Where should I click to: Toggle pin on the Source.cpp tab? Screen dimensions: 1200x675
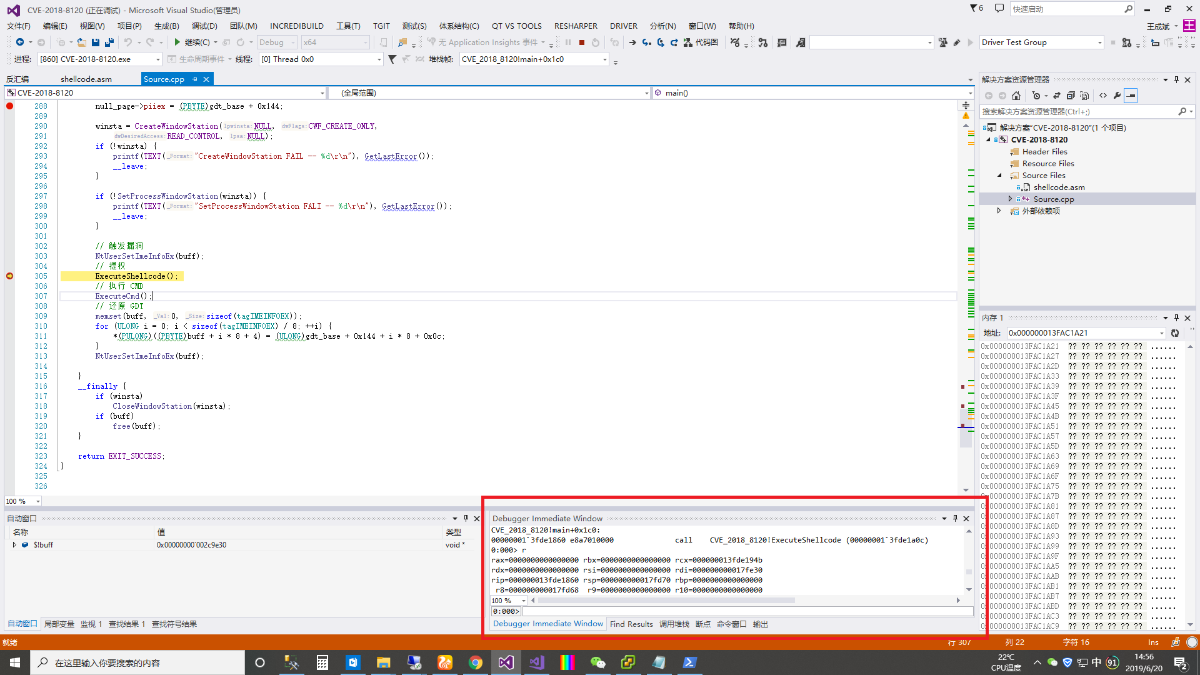(x=194, y=79)
